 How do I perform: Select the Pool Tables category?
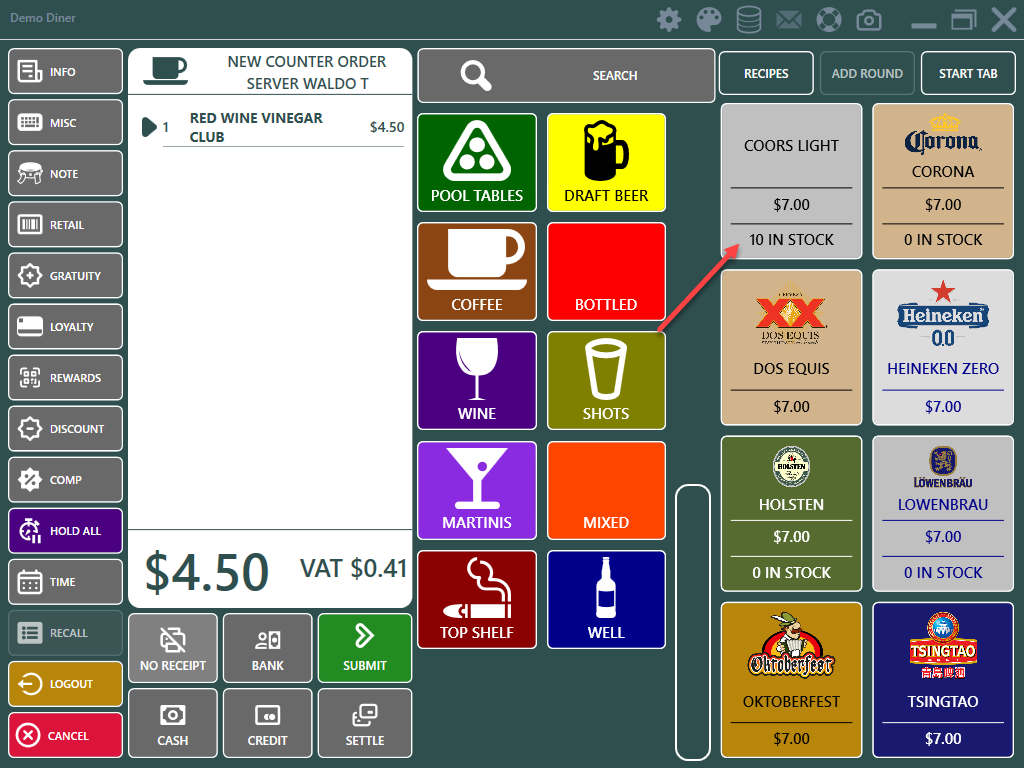click(477, 162)
